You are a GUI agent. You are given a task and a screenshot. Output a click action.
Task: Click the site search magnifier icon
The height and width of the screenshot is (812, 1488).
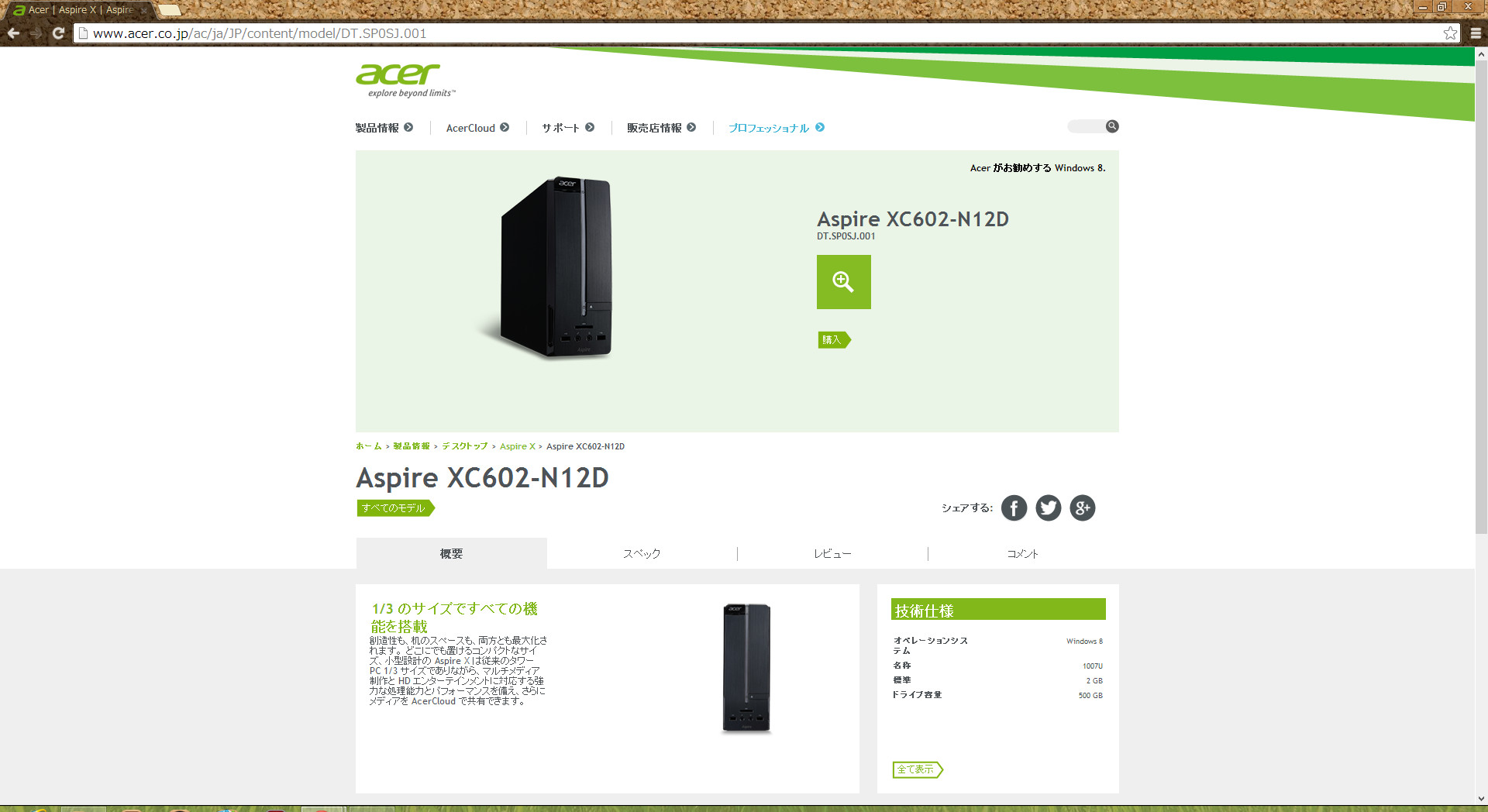pos(1112,126)
